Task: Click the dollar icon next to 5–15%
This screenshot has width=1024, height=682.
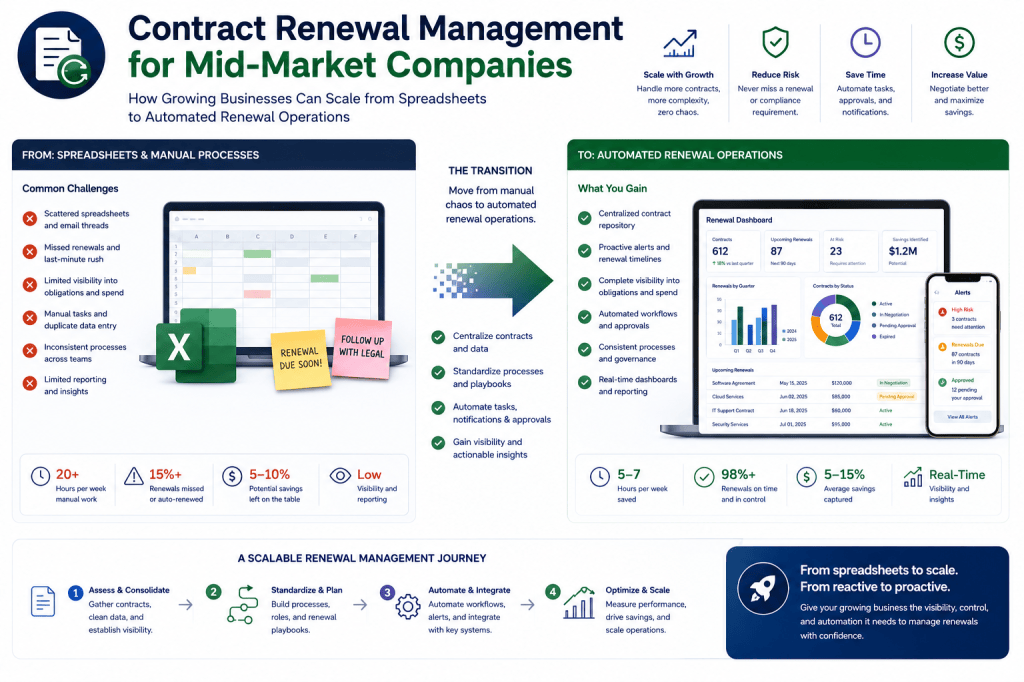Action: [x=807, y=477]
